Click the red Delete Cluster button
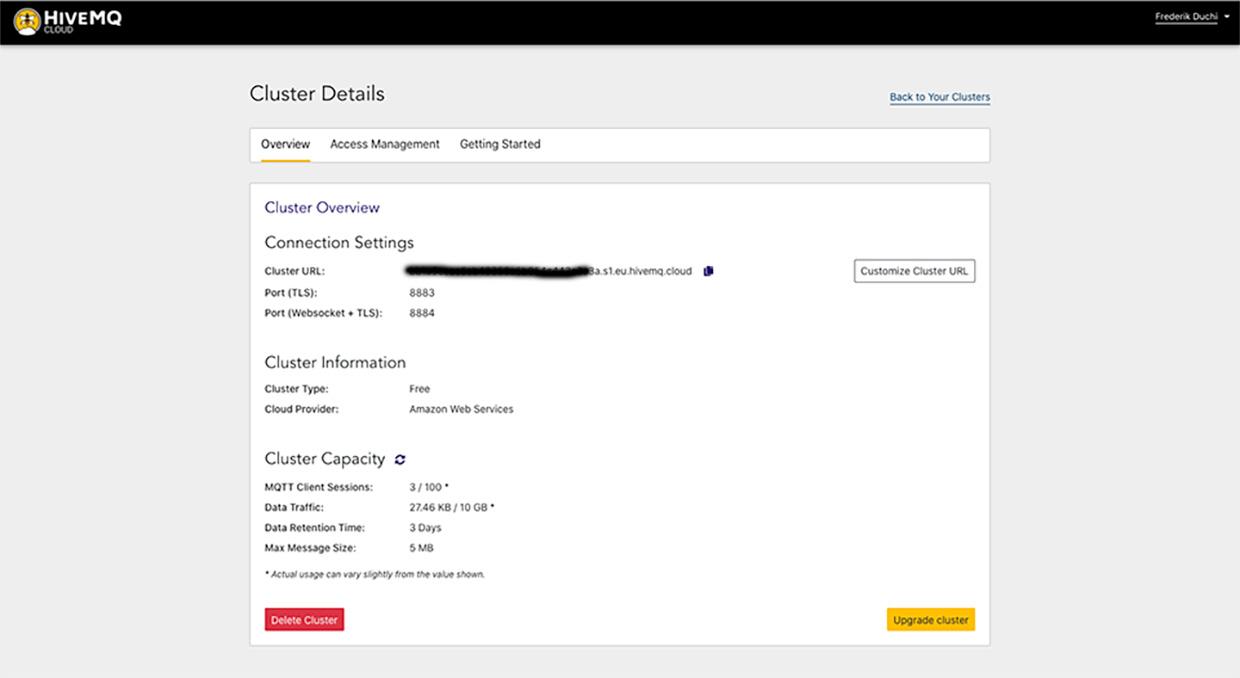Screen dimensions: 1240x678 click(304, 620)
